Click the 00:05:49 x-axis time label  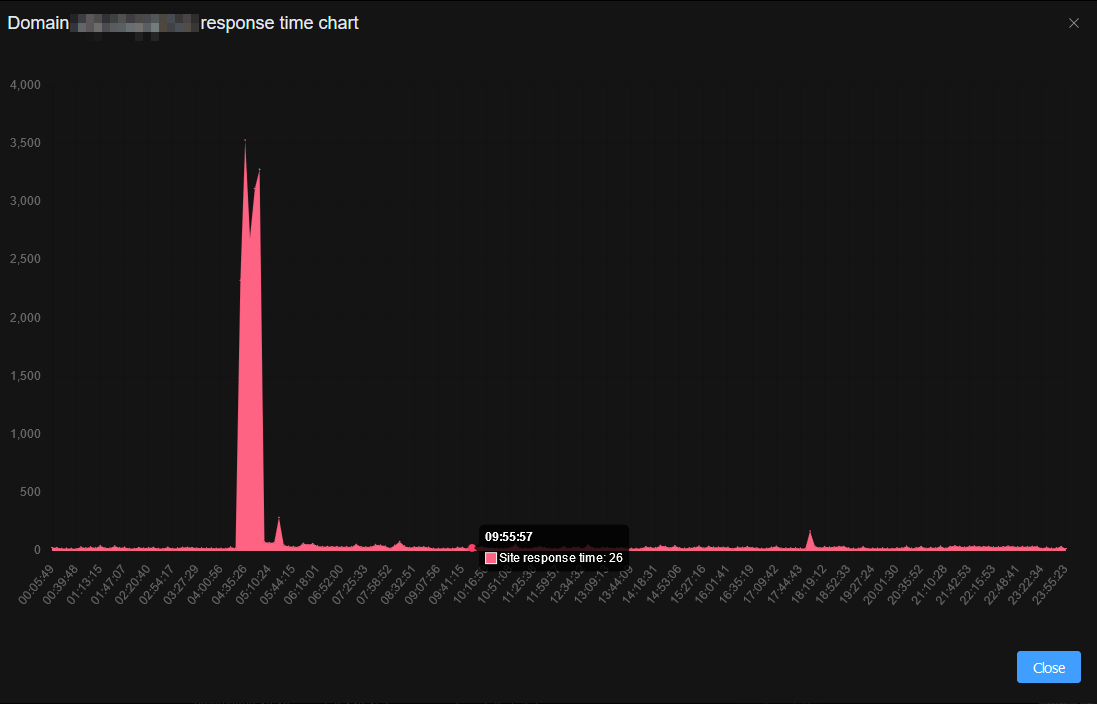36,580
